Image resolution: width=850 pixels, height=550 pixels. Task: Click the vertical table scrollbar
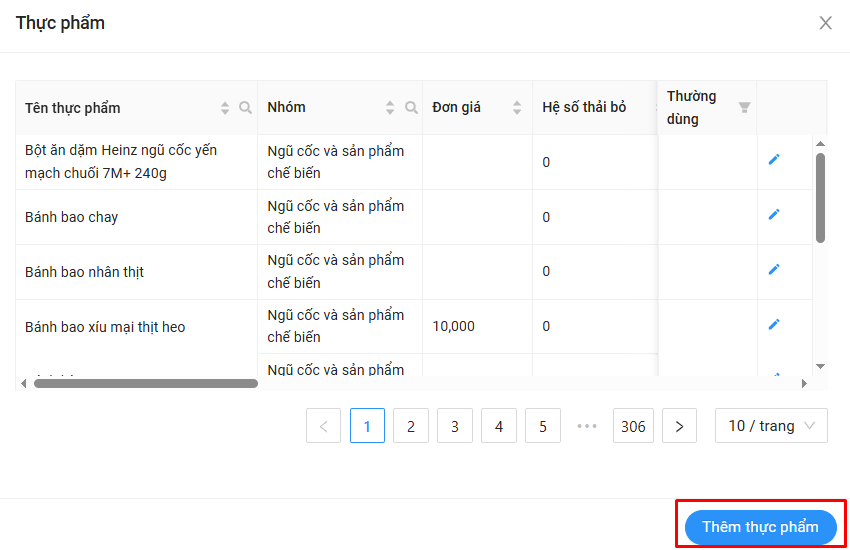pos(821,198)
